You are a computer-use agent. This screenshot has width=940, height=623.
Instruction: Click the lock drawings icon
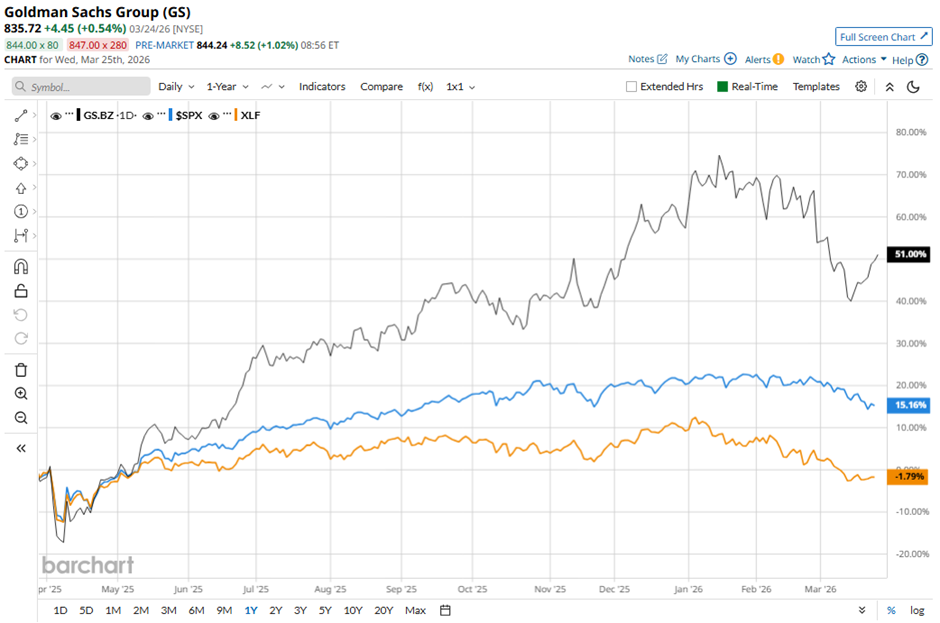tap(20, 291)
